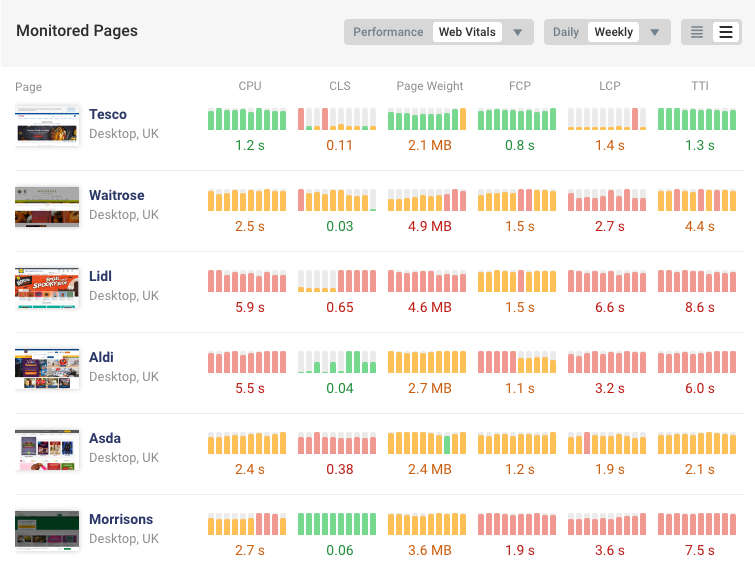
Task: Click the FCP column header
Action: pos(520,86)
